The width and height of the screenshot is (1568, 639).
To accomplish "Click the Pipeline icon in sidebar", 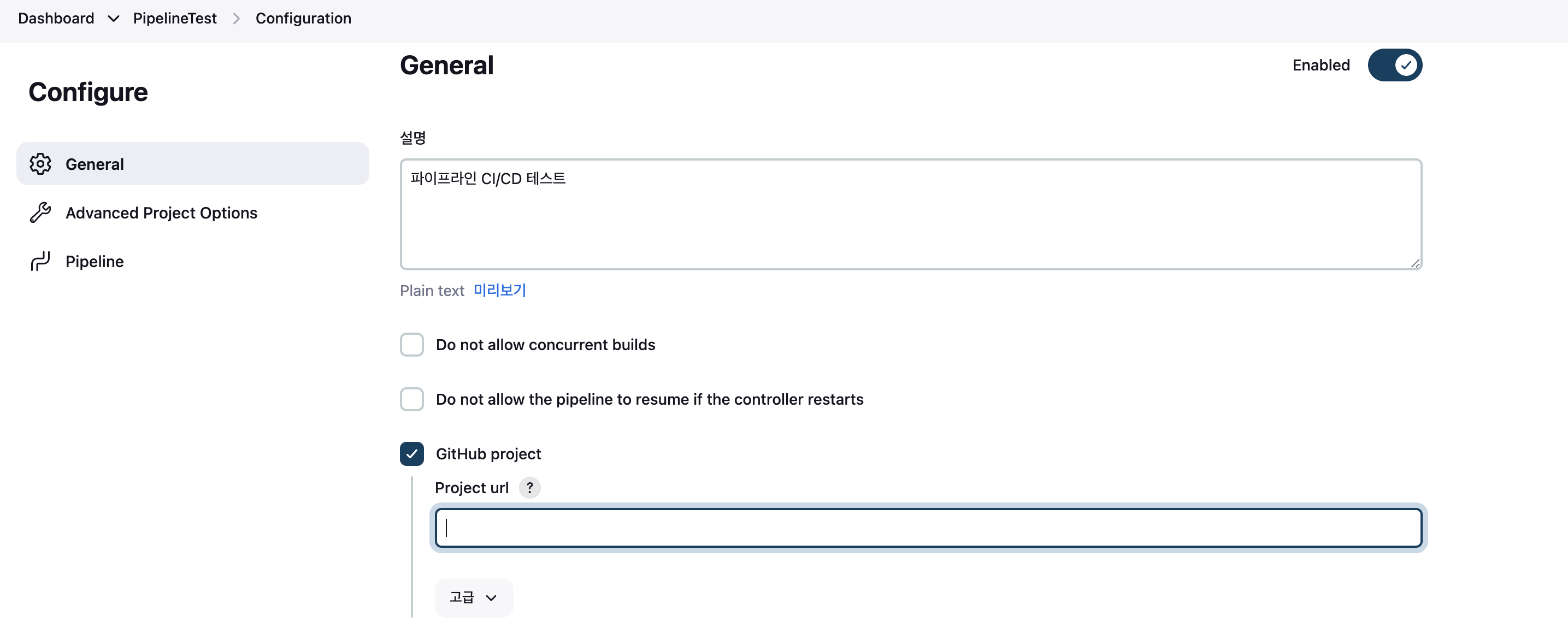I will (x=40, y=261).
